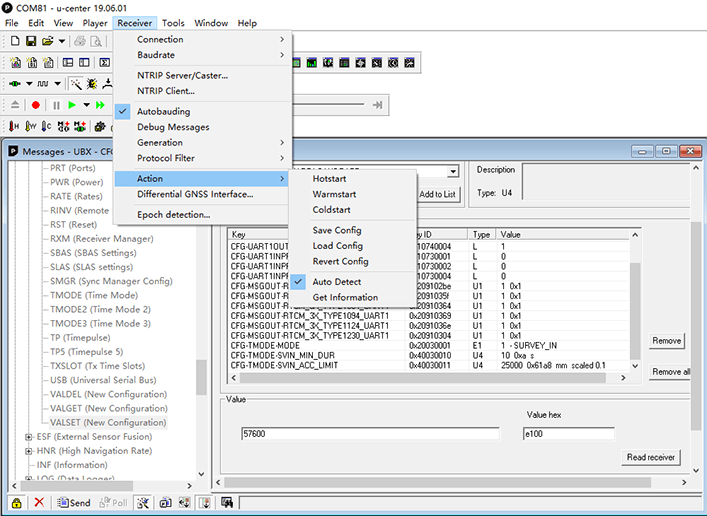Open the key name combo box dropdown arrow
This screenshot has height=516, width=707.
coord(453,171)
